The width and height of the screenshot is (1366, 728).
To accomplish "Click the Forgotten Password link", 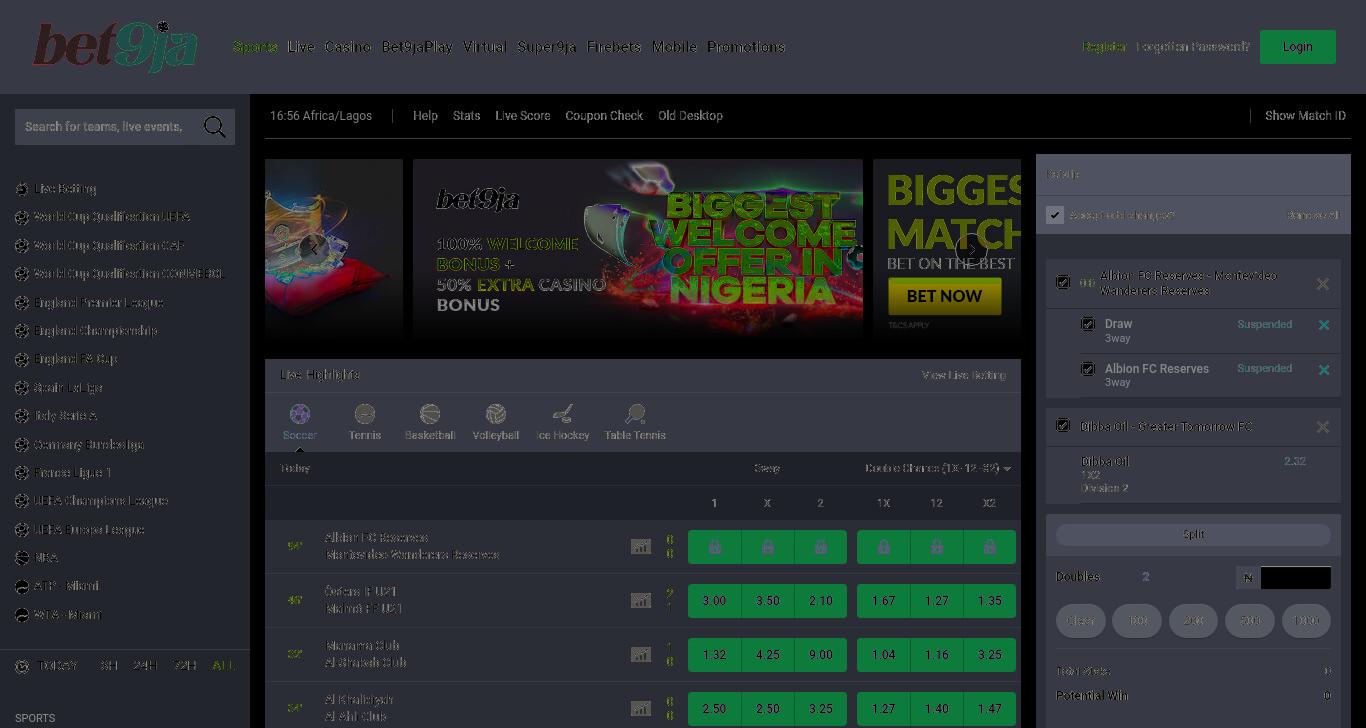I will (1193, 47).
